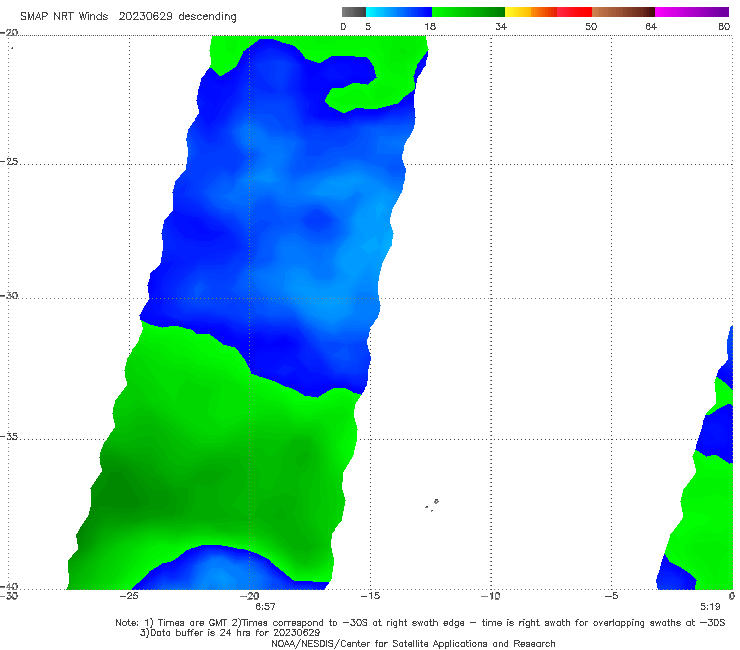Click the longitude label '-10' on bottom axis
This screenshot has width=740, height=650.
tap(491, 596)
